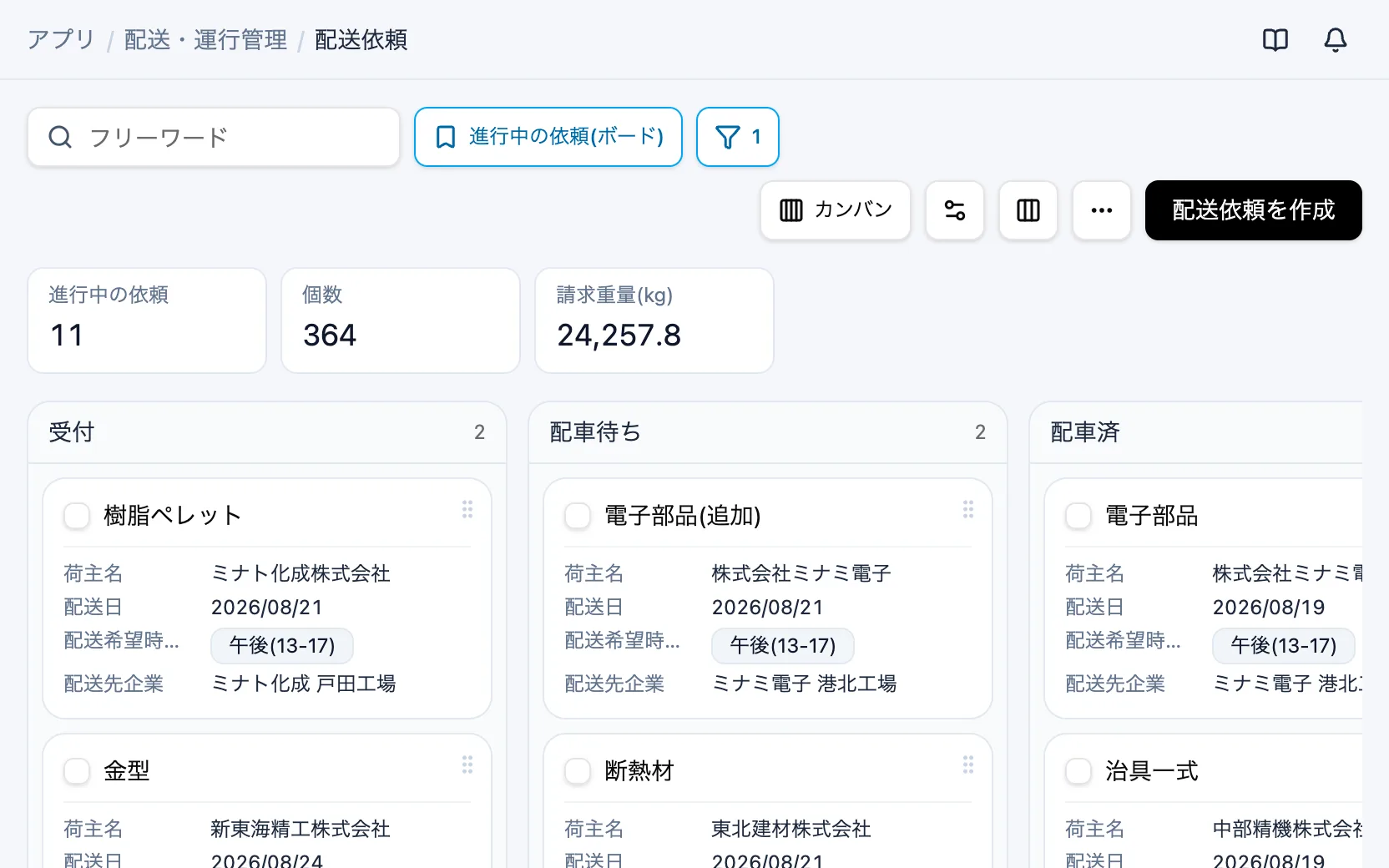Click 東北建材株式会社 shipper name
The width and height of the screenshot is (1389, 868).
[x=791, y=829]
